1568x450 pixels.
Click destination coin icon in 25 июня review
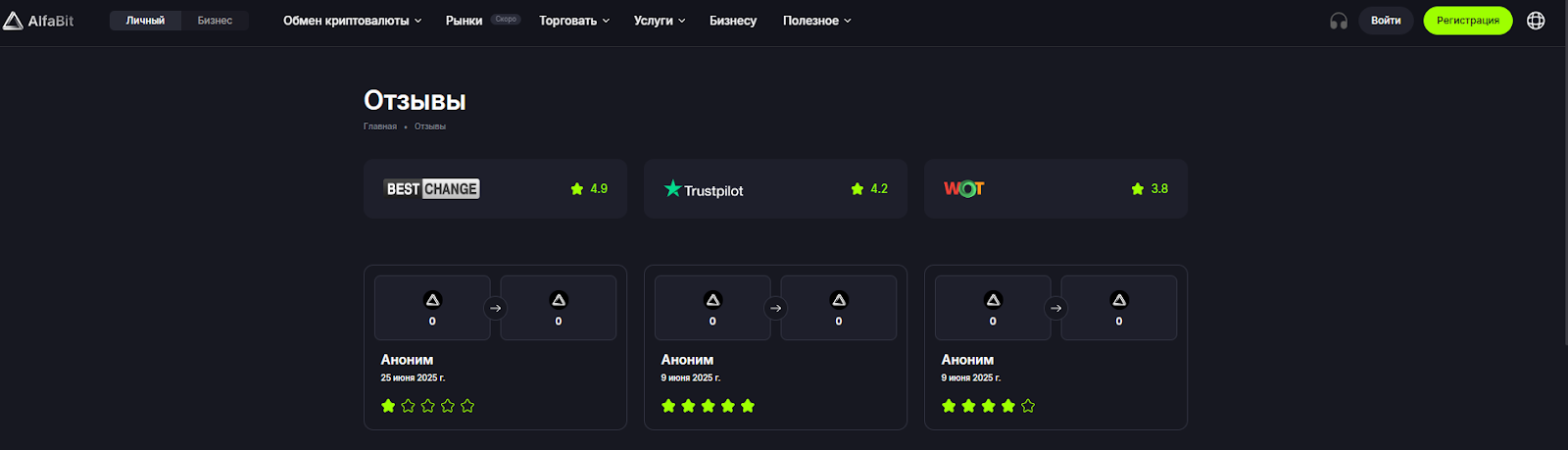pos(559,300)
